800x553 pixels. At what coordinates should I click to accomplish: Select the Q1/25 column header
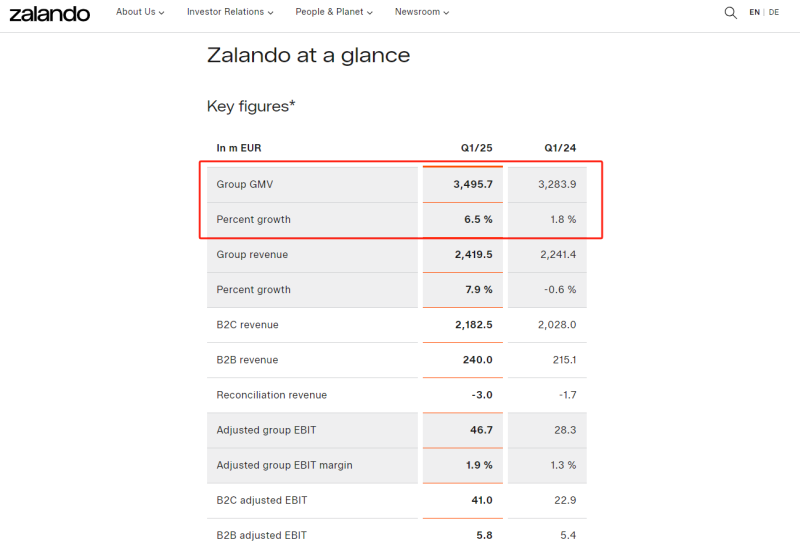[x=476, y=148]
